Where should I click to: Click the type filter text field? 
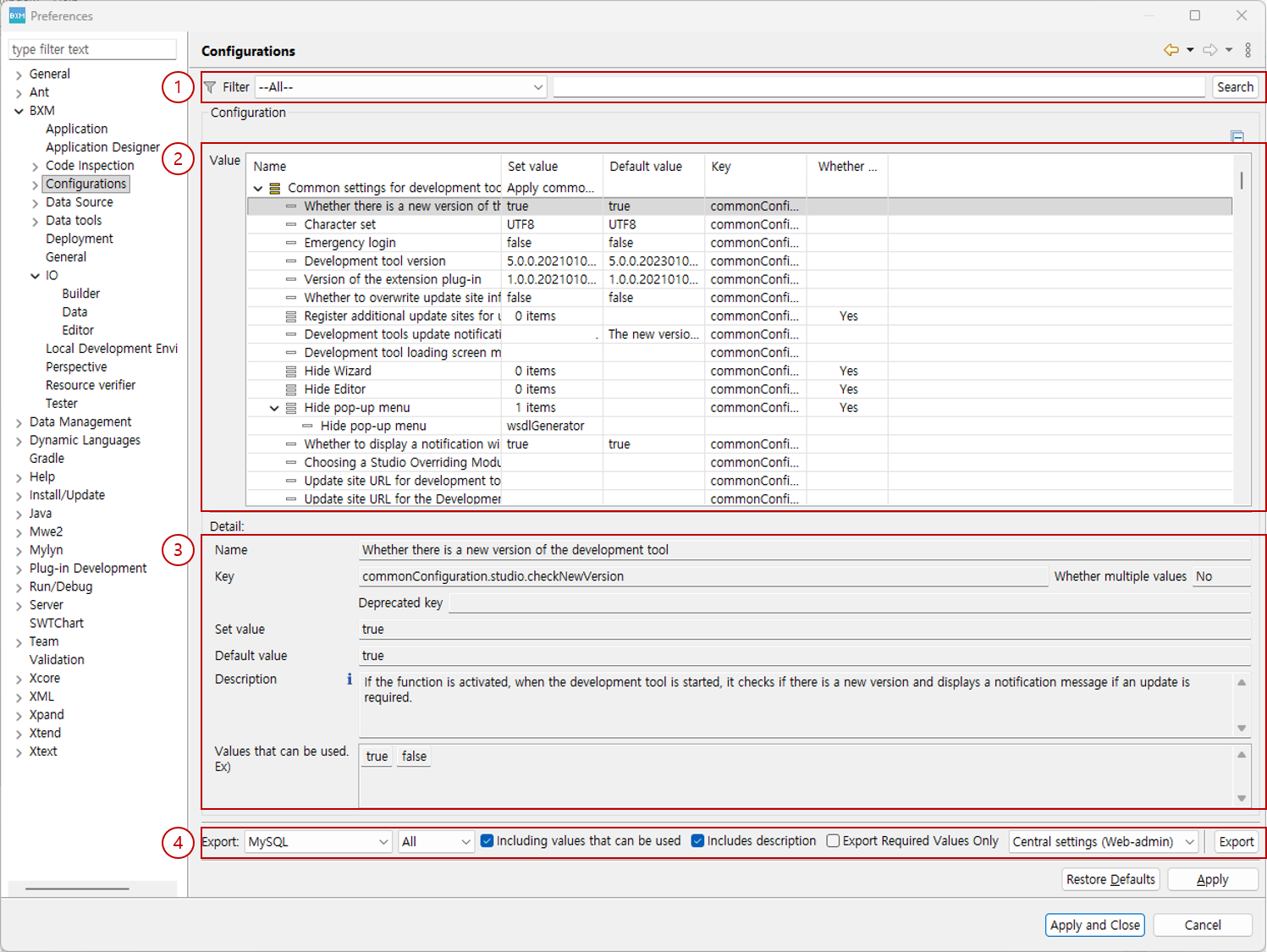(92, 50)
